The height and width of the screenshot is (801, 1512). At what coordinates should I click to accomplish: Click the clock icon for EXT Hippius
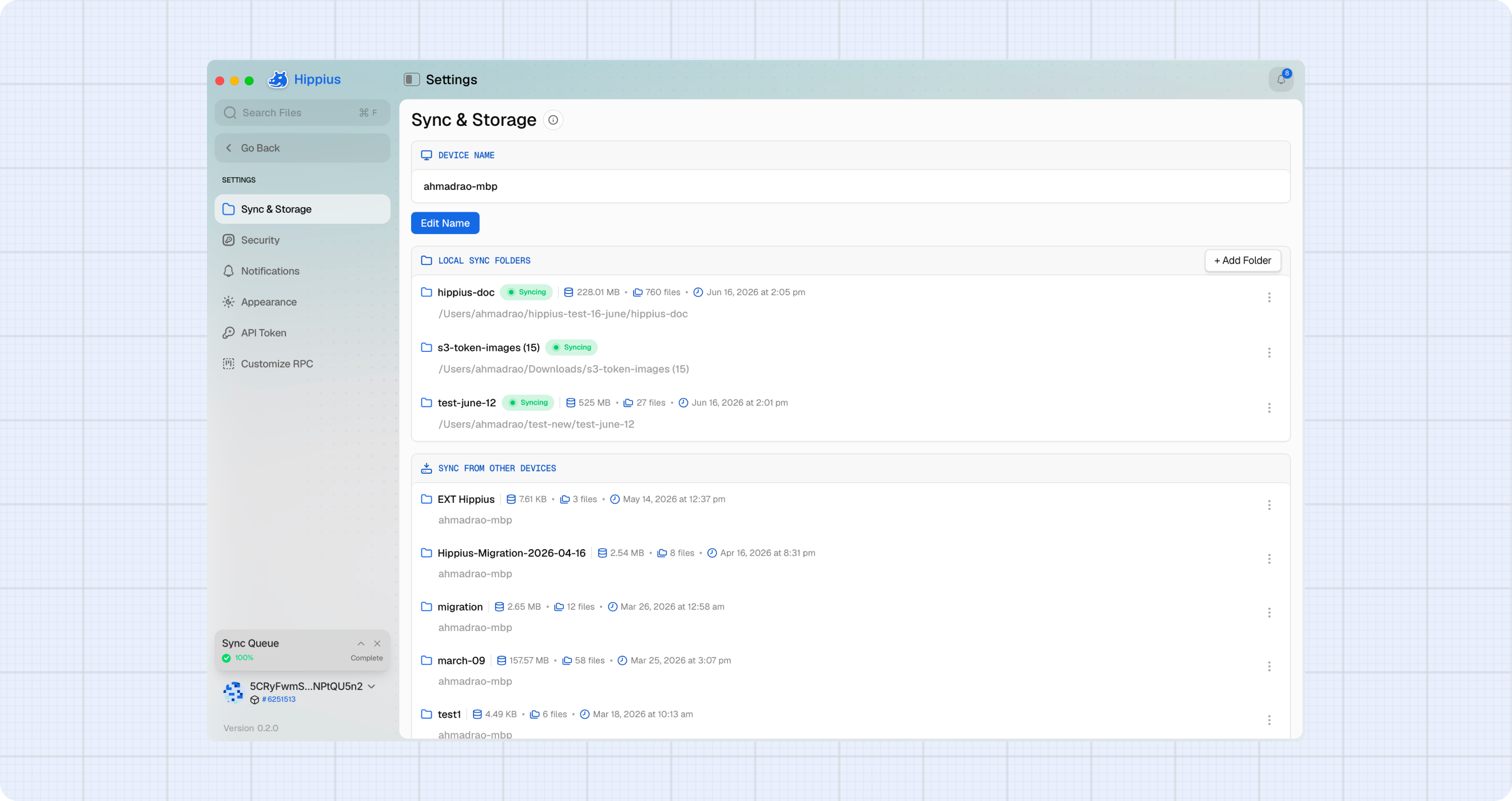[x=615, y=499]
